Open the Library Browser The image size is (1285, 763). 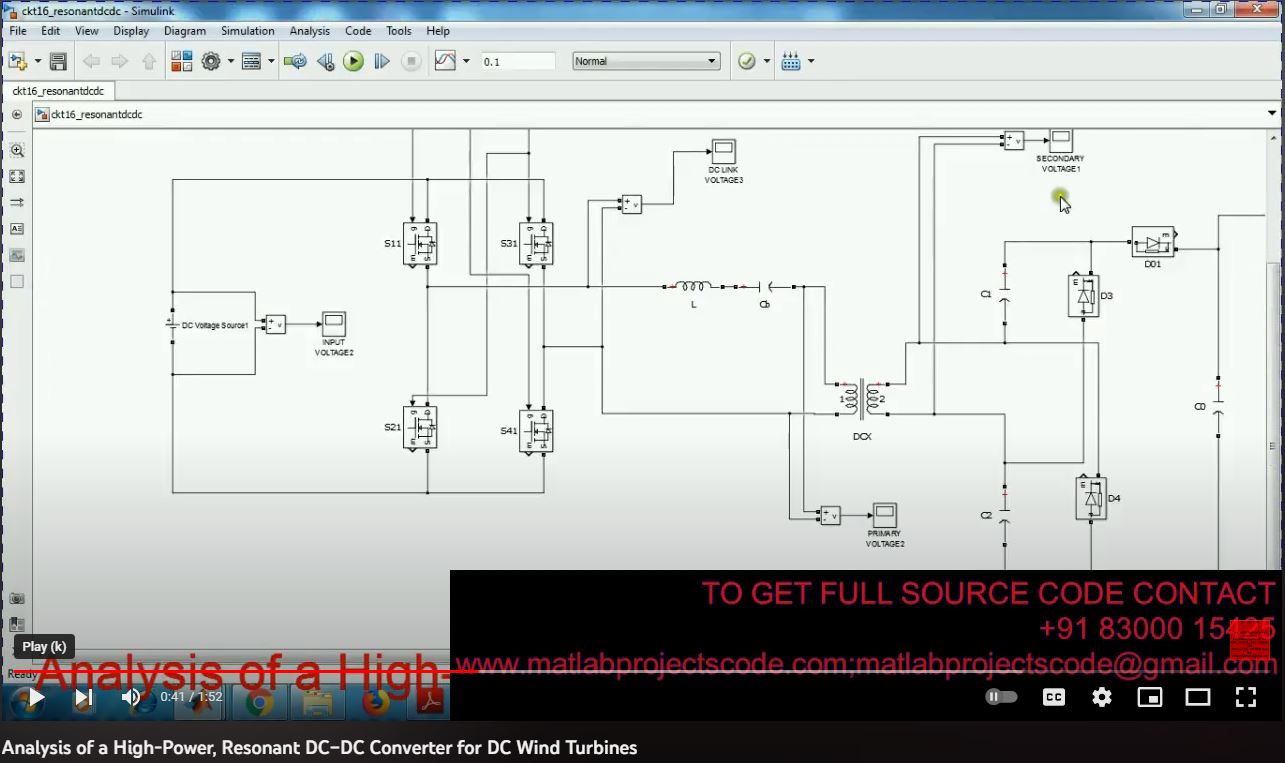[181, 62]
